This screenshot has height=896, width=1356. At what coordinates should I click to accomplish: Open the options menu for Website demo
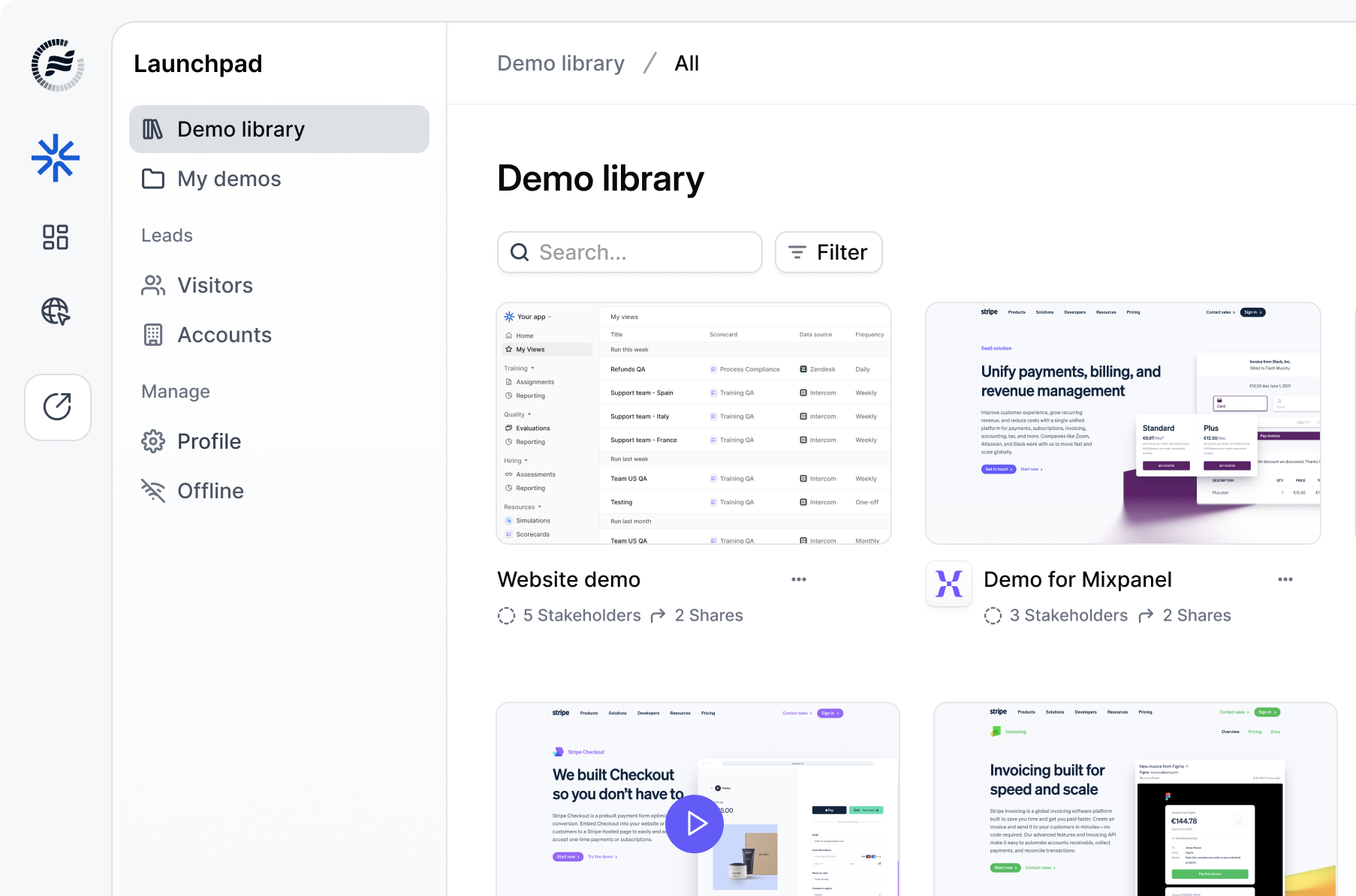[x=799, y=579]
